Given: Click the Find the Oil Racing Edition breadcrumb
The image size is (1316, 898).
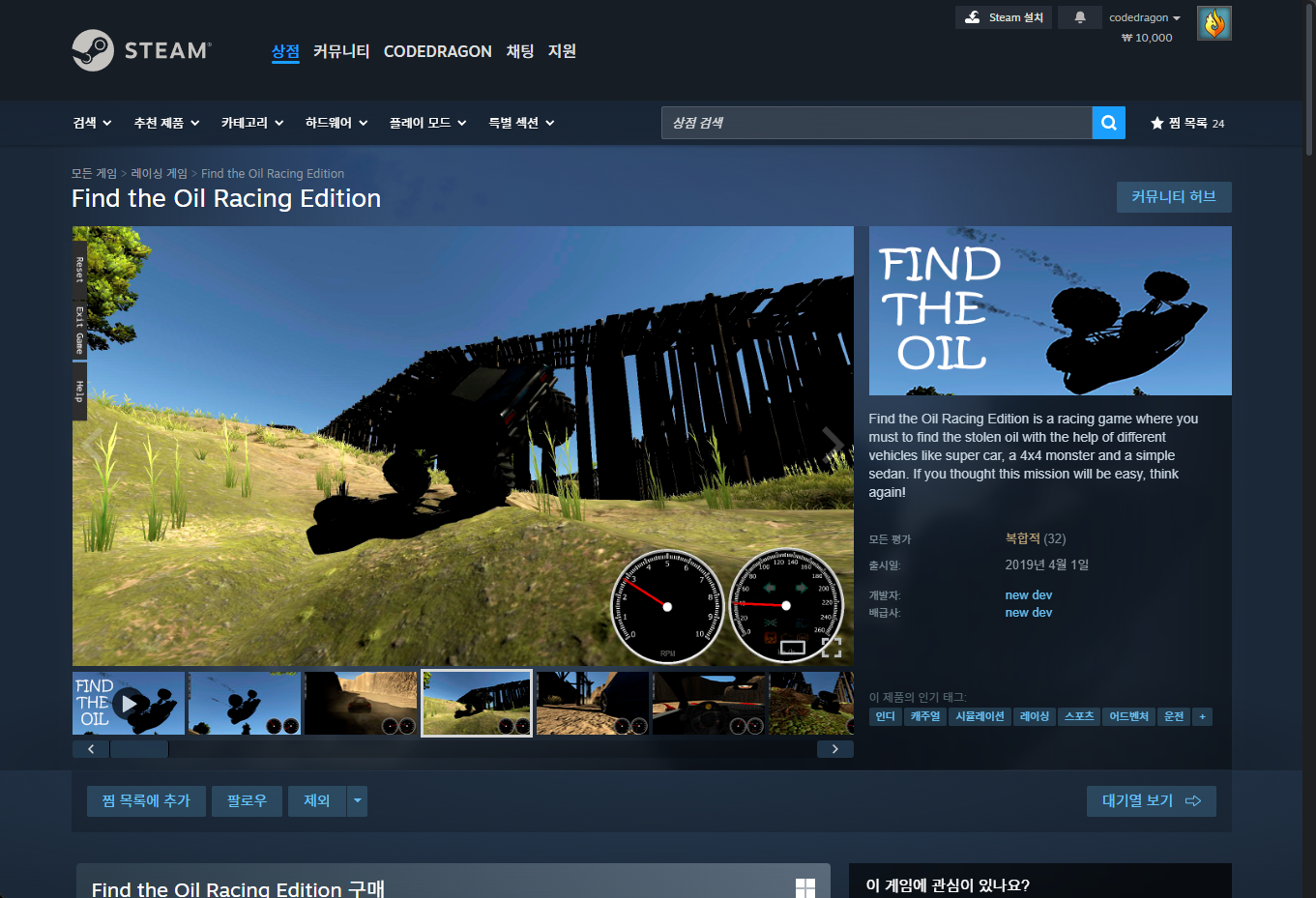Looking at the screenshot, I should click(273, 174).
